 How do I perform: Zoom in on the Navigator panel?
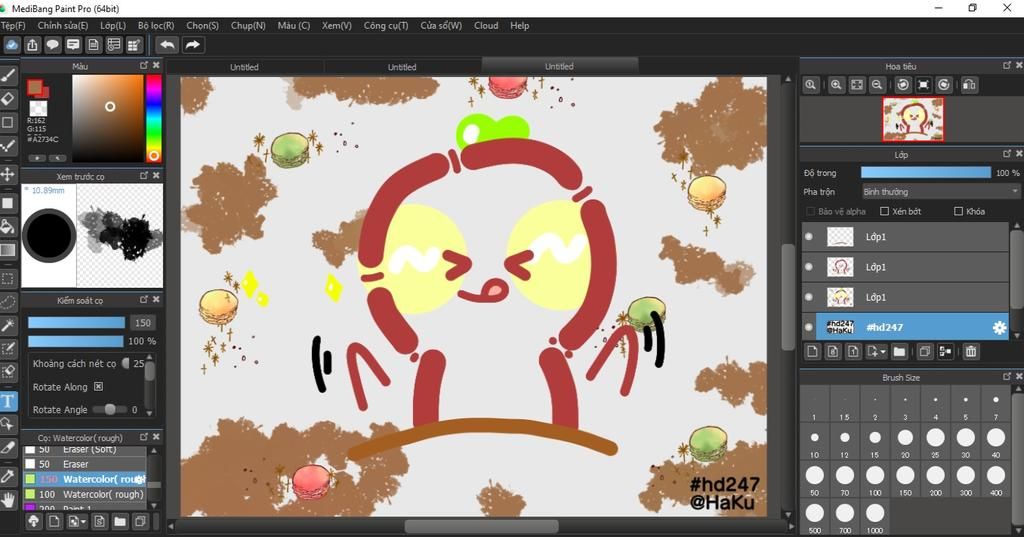(x=836, y=85)
